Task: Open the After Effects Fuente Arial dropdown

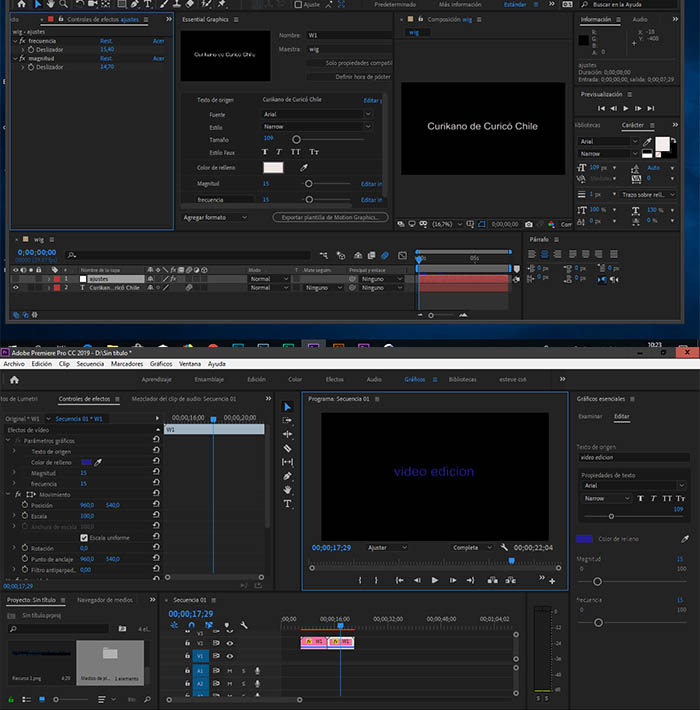Action: click(317, 114)
